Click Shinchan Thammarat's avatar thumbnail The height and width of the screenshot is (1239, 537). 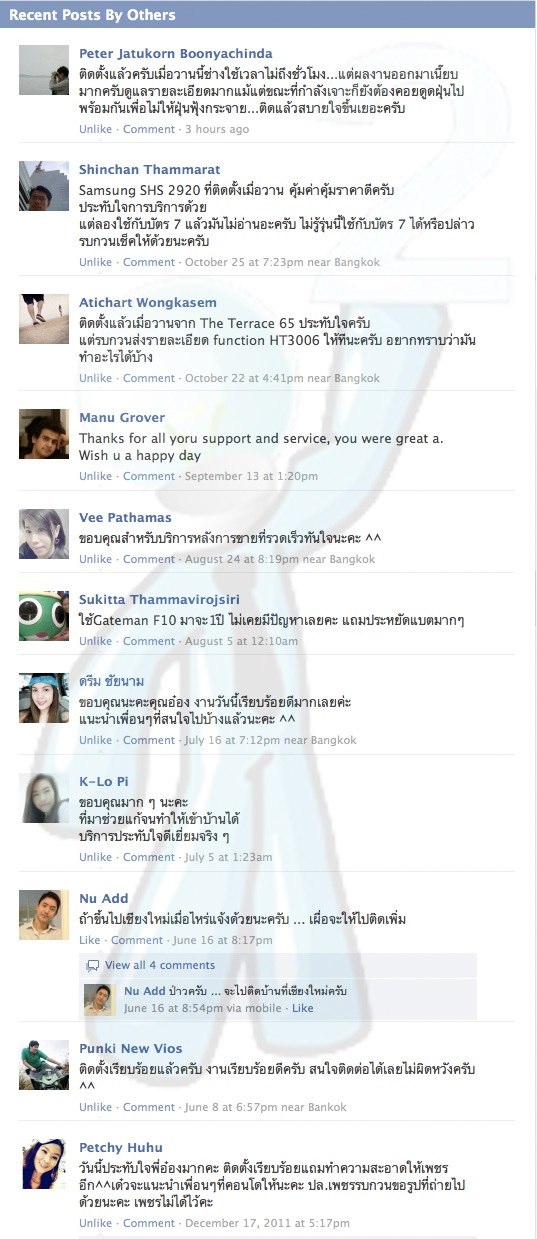pos(44,186)
